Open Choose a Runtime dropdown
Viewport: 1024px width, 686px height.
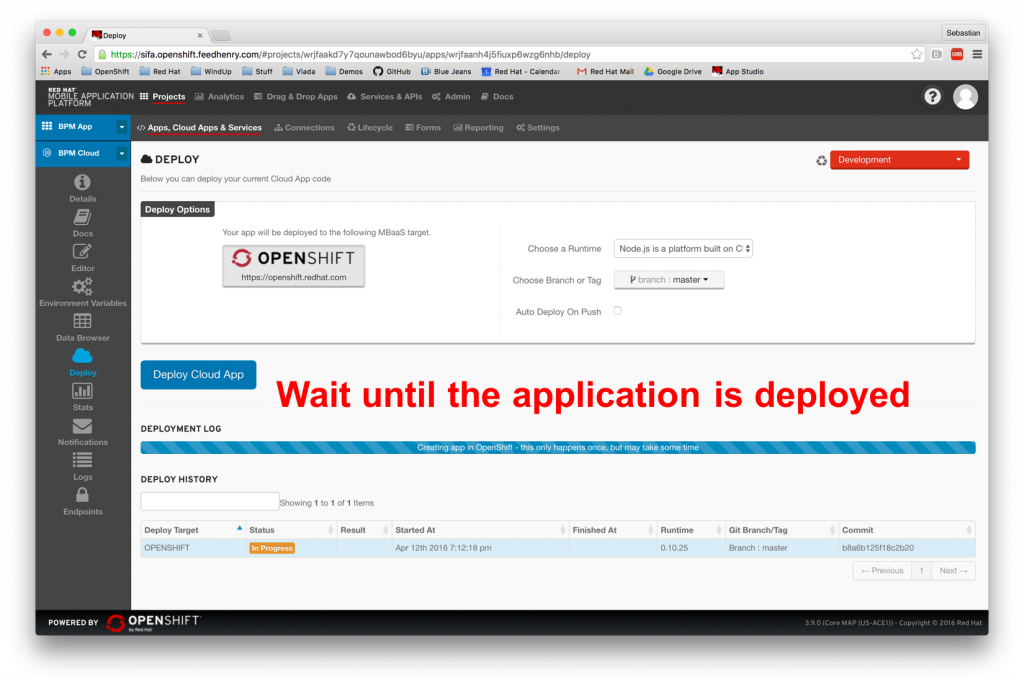(x=683, y=249)
